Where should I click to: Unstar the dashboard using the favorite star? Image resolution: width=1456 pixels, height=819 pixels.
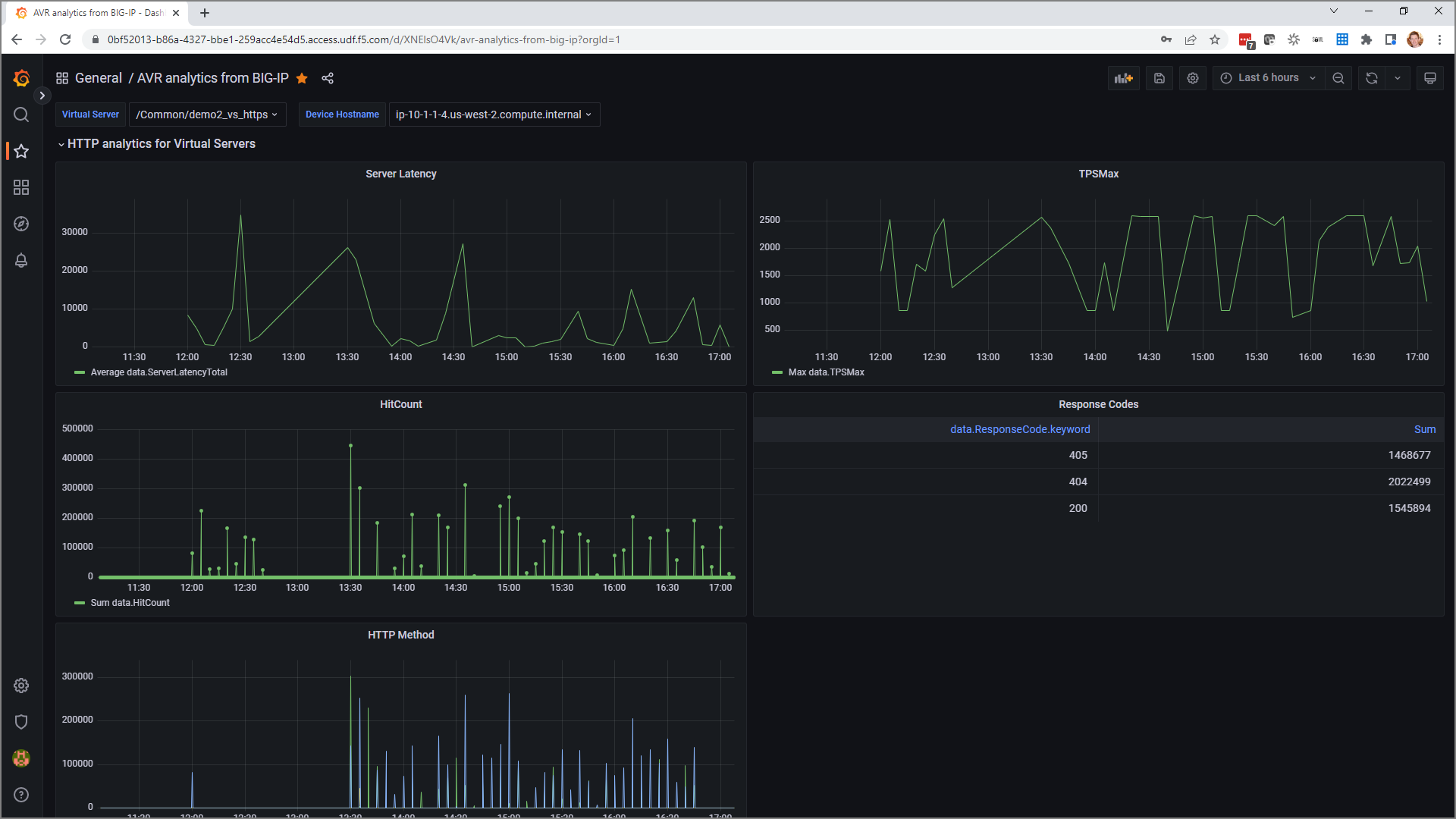click(x=302, y=78)
